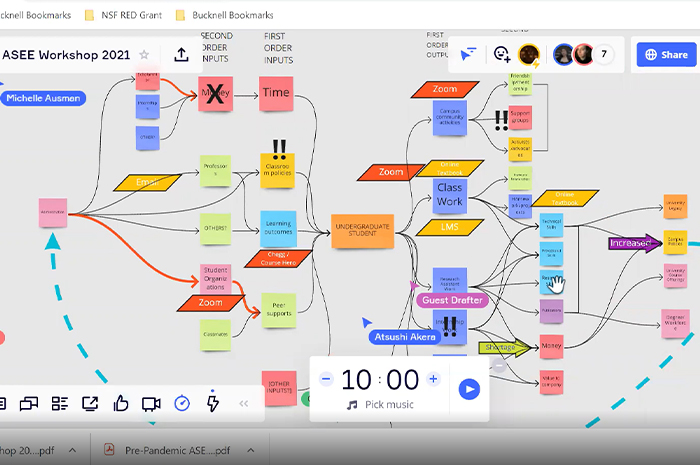Select the blue Technical Skills note
The width and height of the screenshot is (700, 465).
point(551,224)
